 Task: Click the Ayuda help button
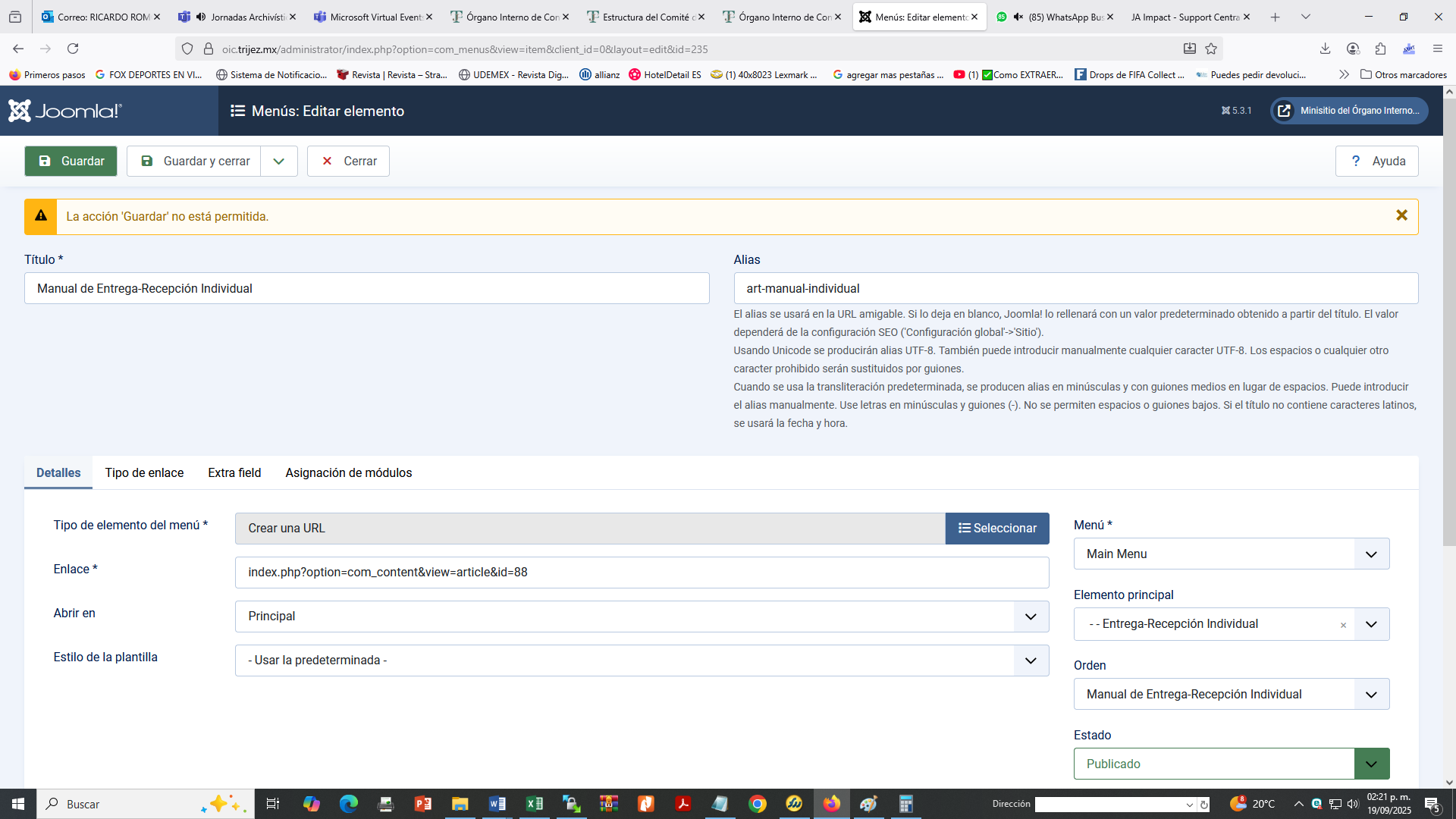[x=1376, y=161]
